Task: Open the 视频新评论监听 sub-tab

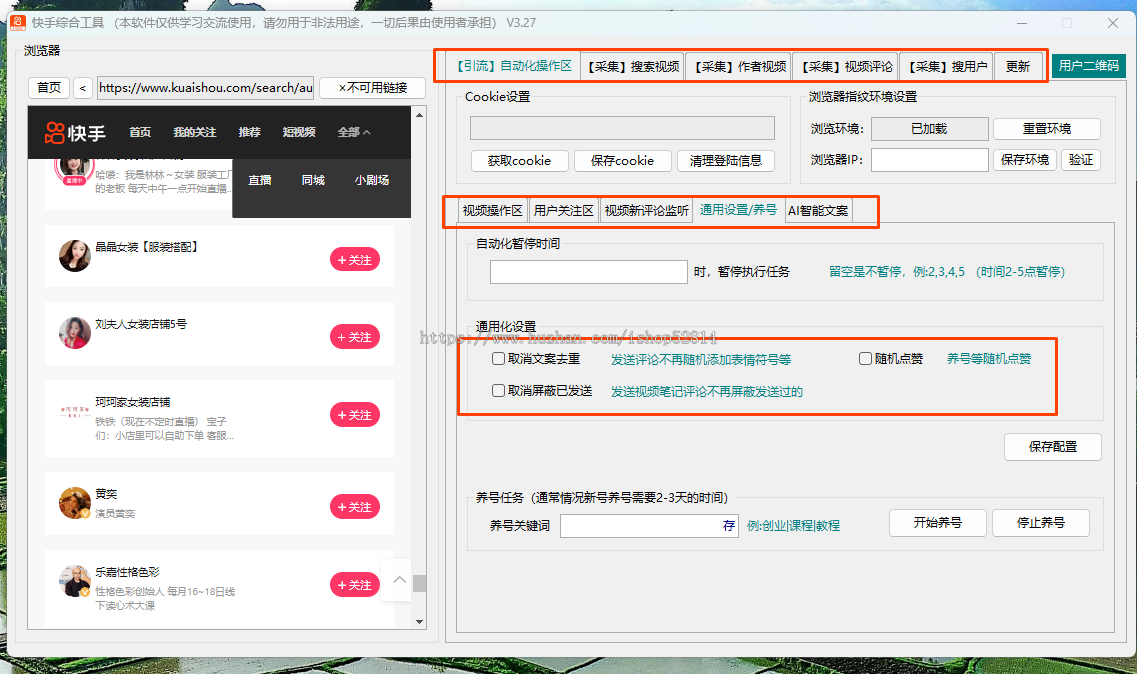Action: 647,210
